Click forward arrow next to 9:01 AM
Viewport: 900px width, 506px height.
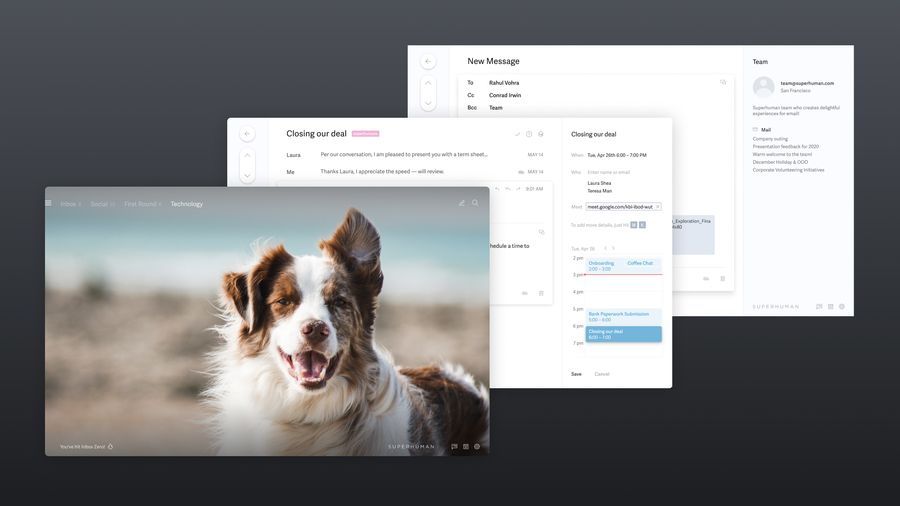click(x=518, y=189)
